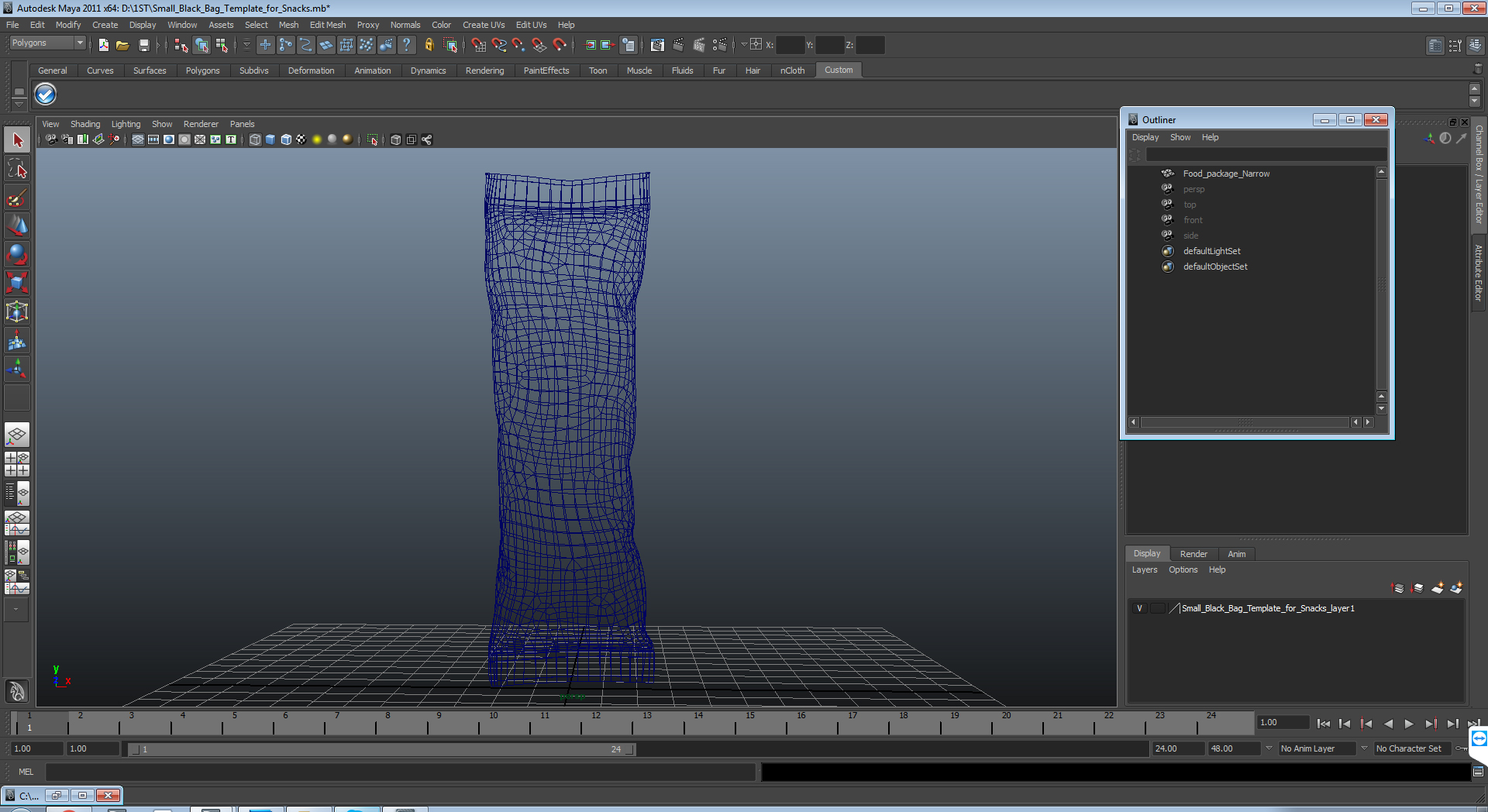Enable snap to grids magnet
The image size is (1488, 812).
(479, 46)
